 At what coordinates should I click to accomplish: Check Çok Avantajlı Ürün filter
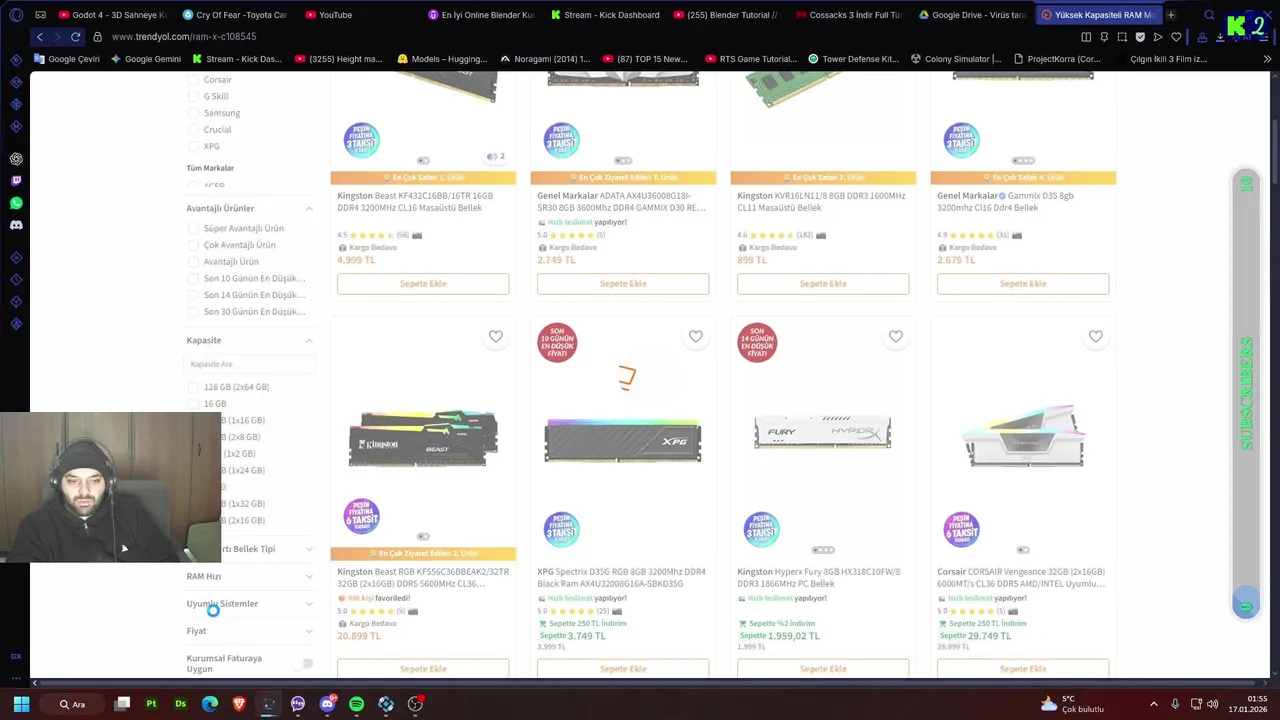pyautogui.click(x=193, y=245)
